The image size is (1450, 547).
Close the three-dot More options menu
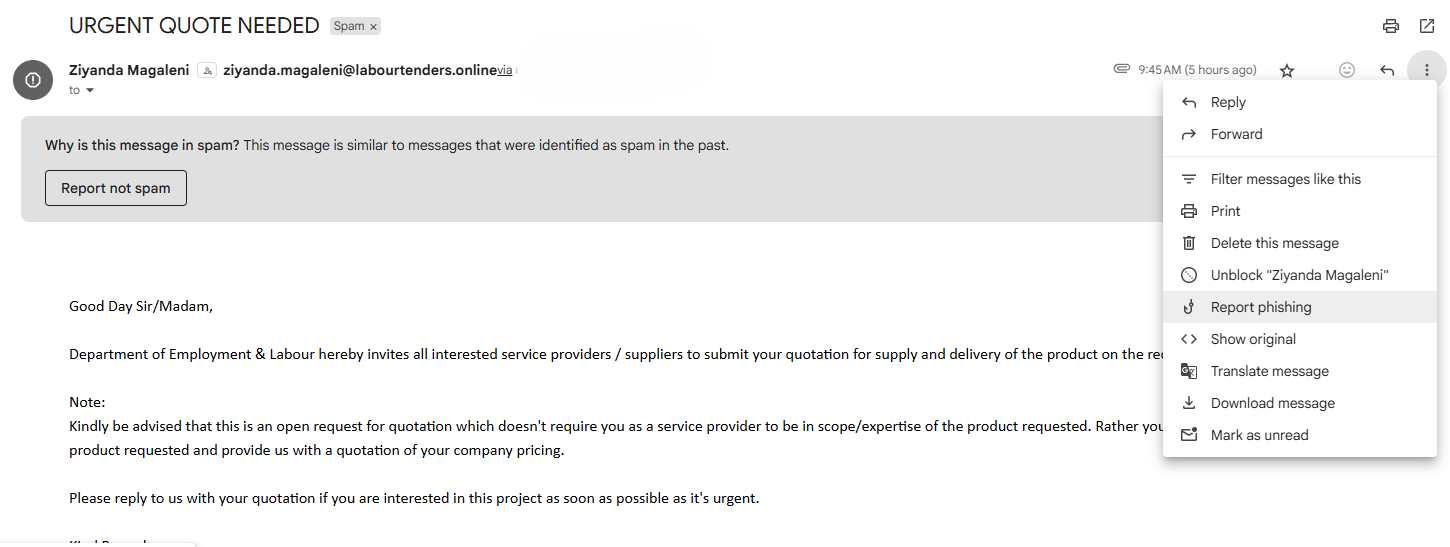point(1426,70)
